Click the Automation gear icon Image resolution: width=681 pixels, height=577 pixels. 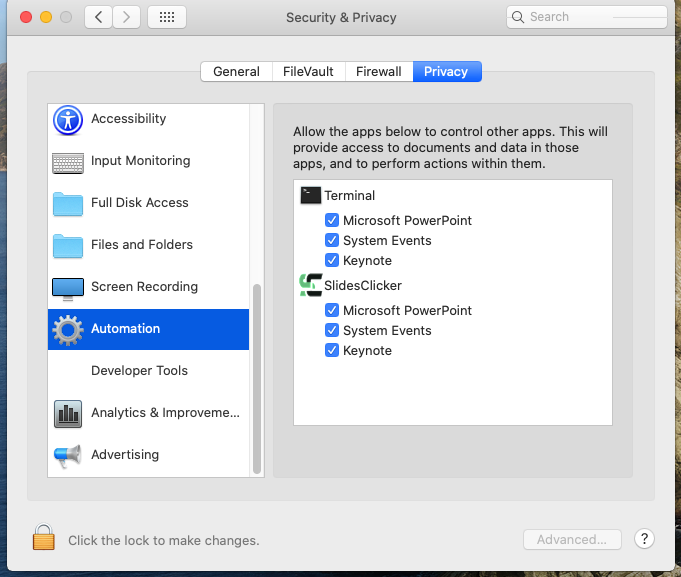[x=68, y=330]
